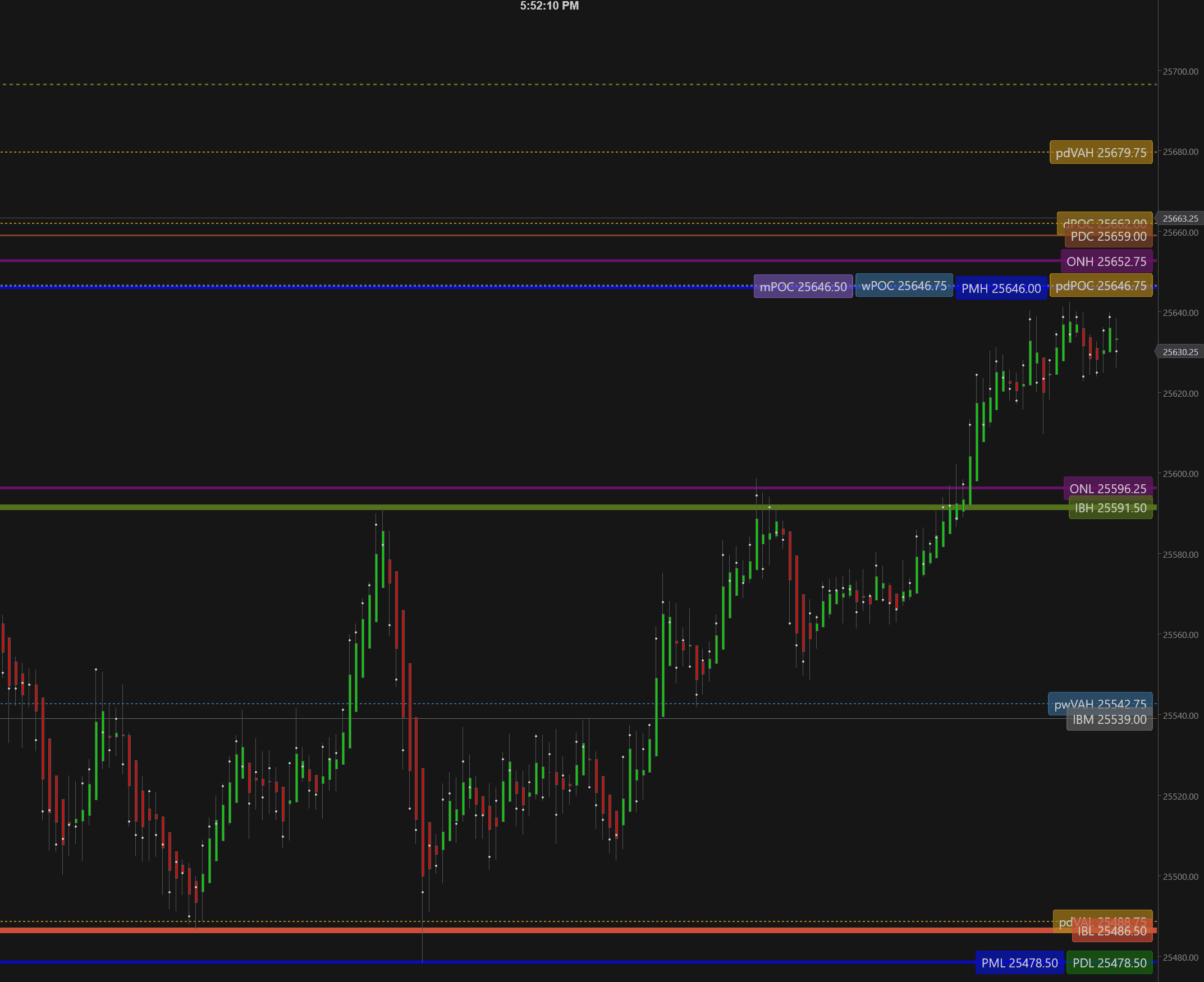Click the PDC 25659.00 level tag
The width and height of the screenshot is (1204, 982).
coord(1108,237)
